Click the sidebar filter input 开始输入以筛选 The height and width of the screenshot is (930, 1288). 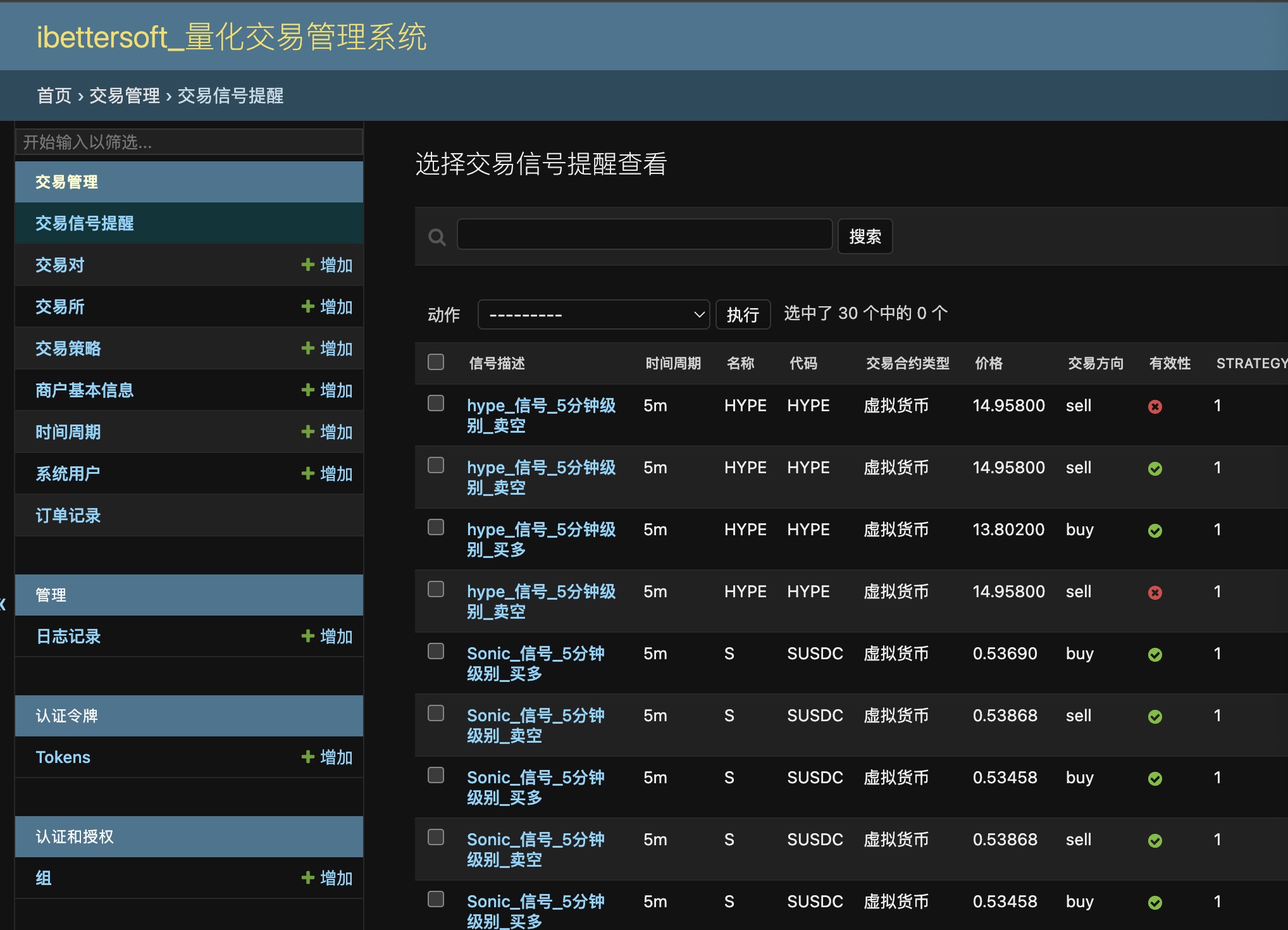tap(189, 142)
